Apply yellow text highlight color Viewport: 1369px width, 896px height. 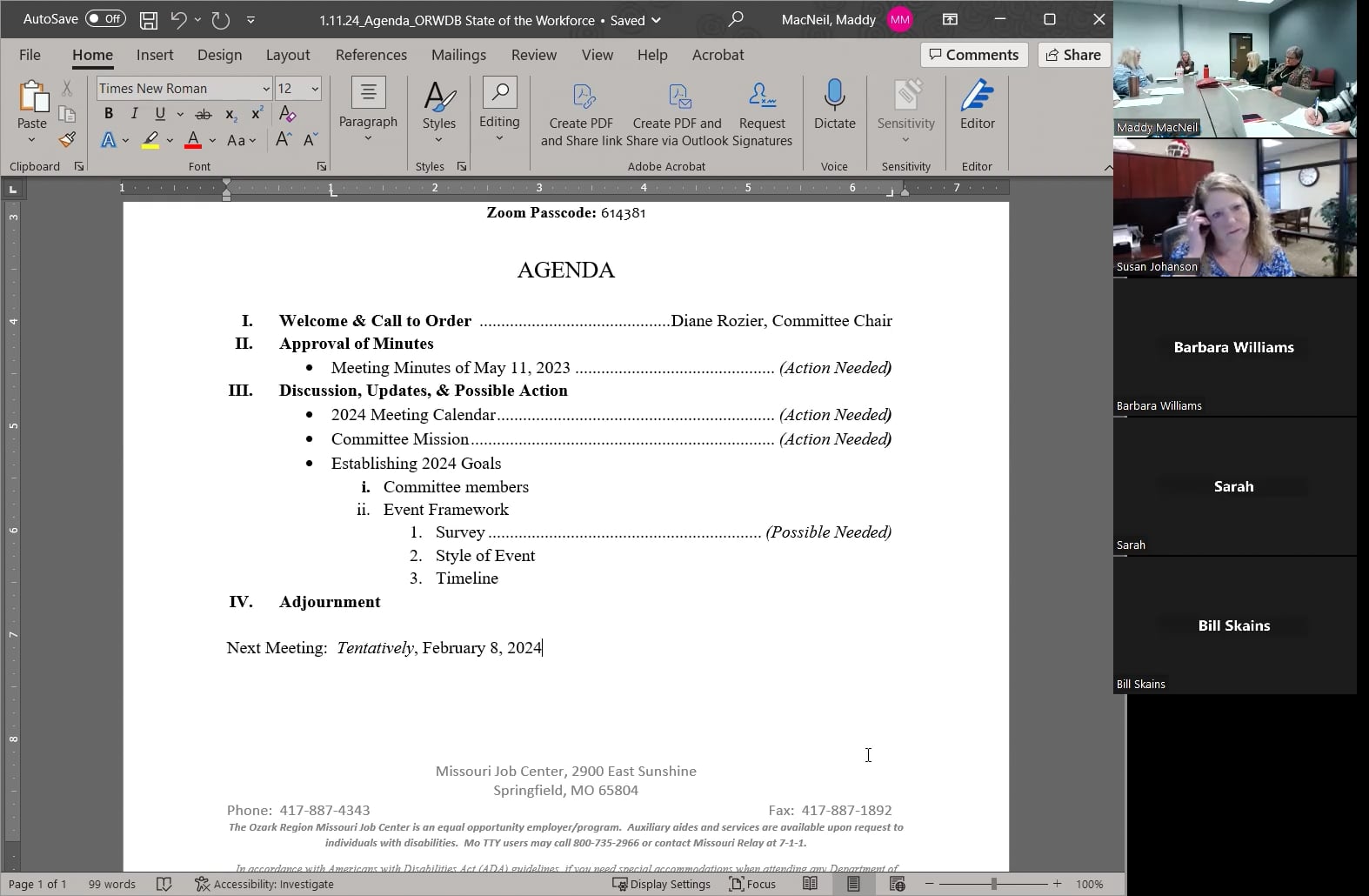click(151, 139)
